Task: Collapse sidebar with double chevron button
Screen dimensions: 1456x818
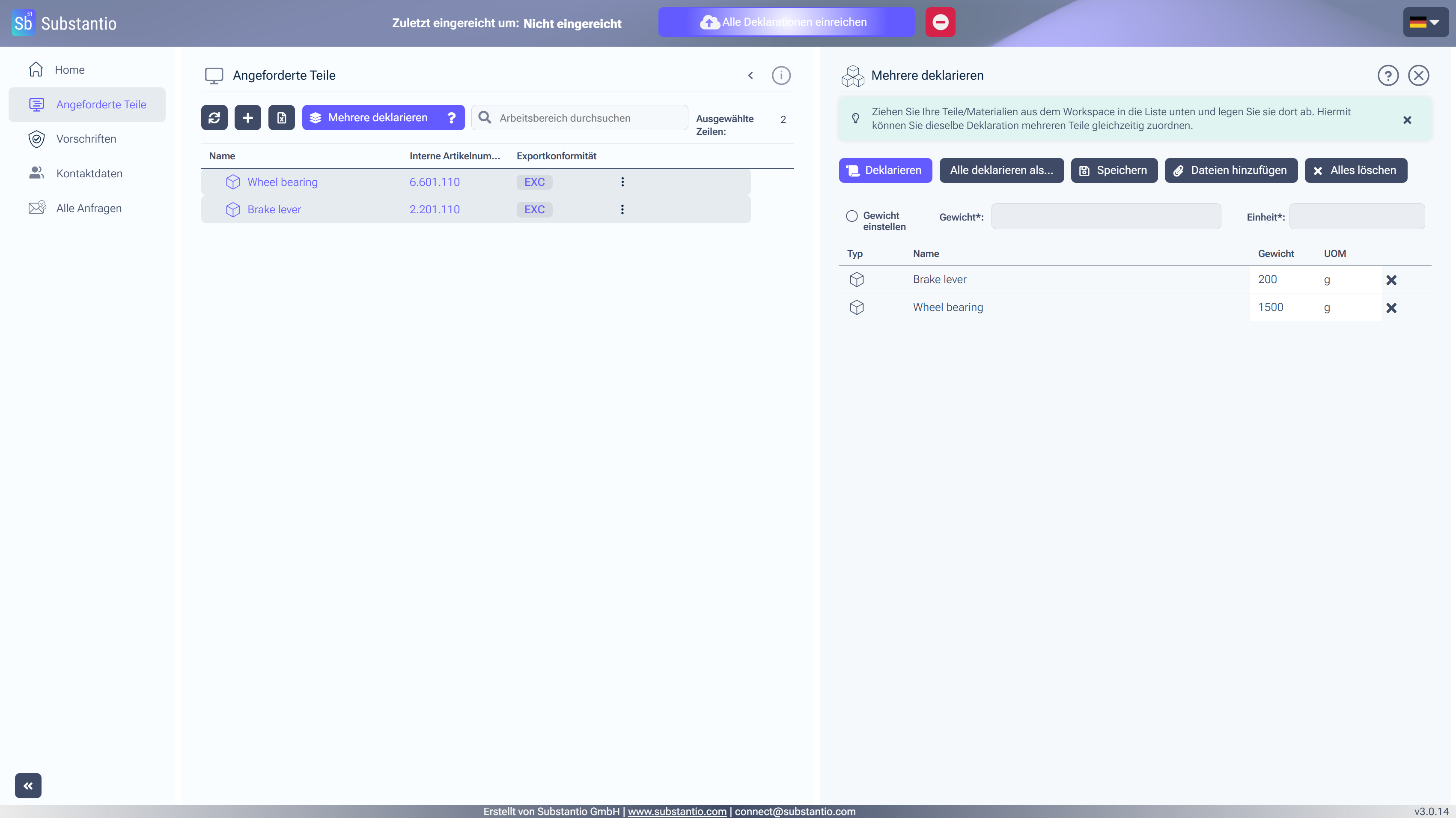Action: pos(28,785)
